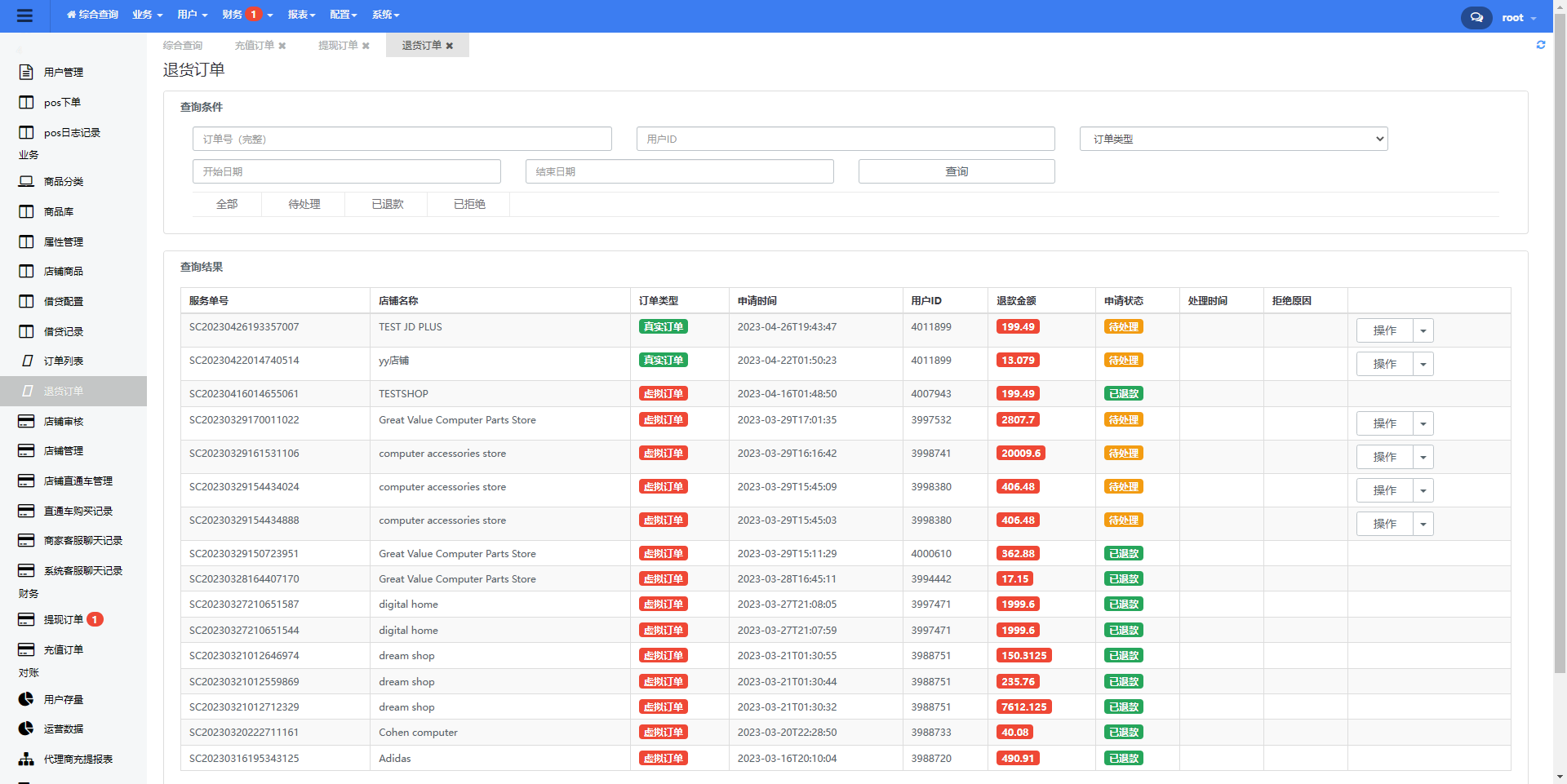Select 7612.125 refund amount badge
Screen dimensions: 1567x784
[x=1023, y=706]
